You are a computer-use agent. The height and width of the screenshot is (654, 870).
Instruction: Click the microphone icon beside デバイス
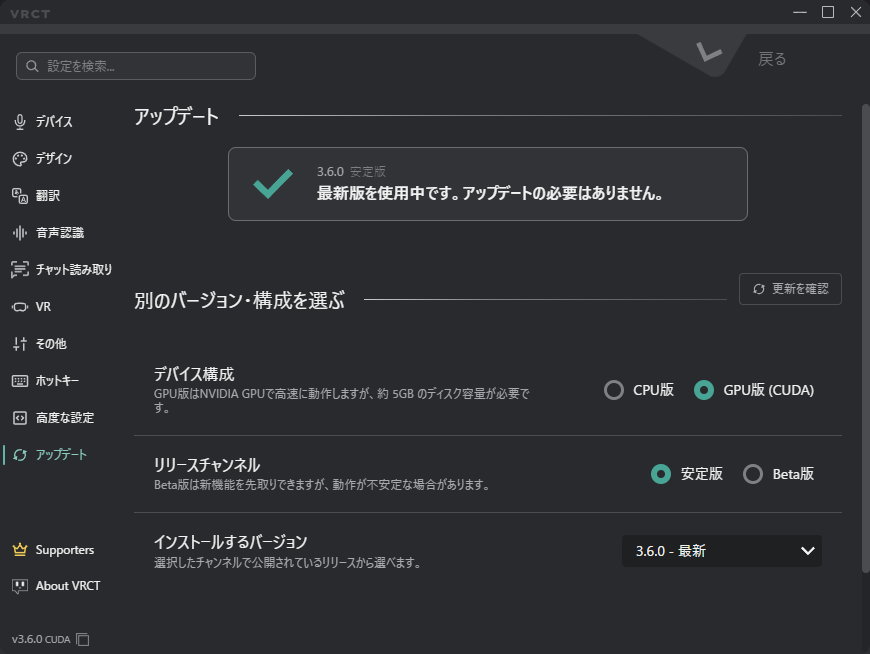click(x=20, y=121)
